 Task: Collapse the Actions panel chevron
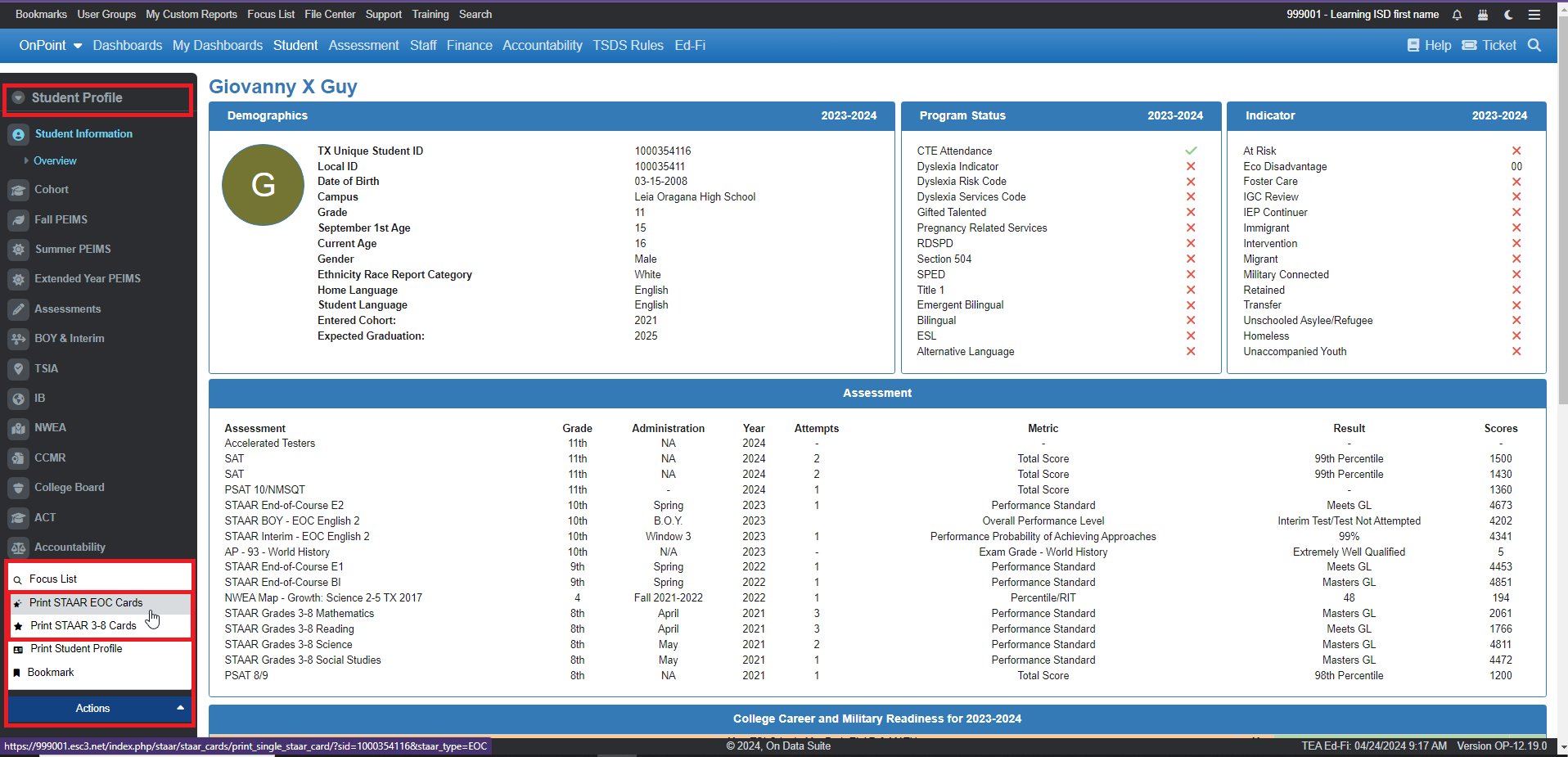point(180,709)
